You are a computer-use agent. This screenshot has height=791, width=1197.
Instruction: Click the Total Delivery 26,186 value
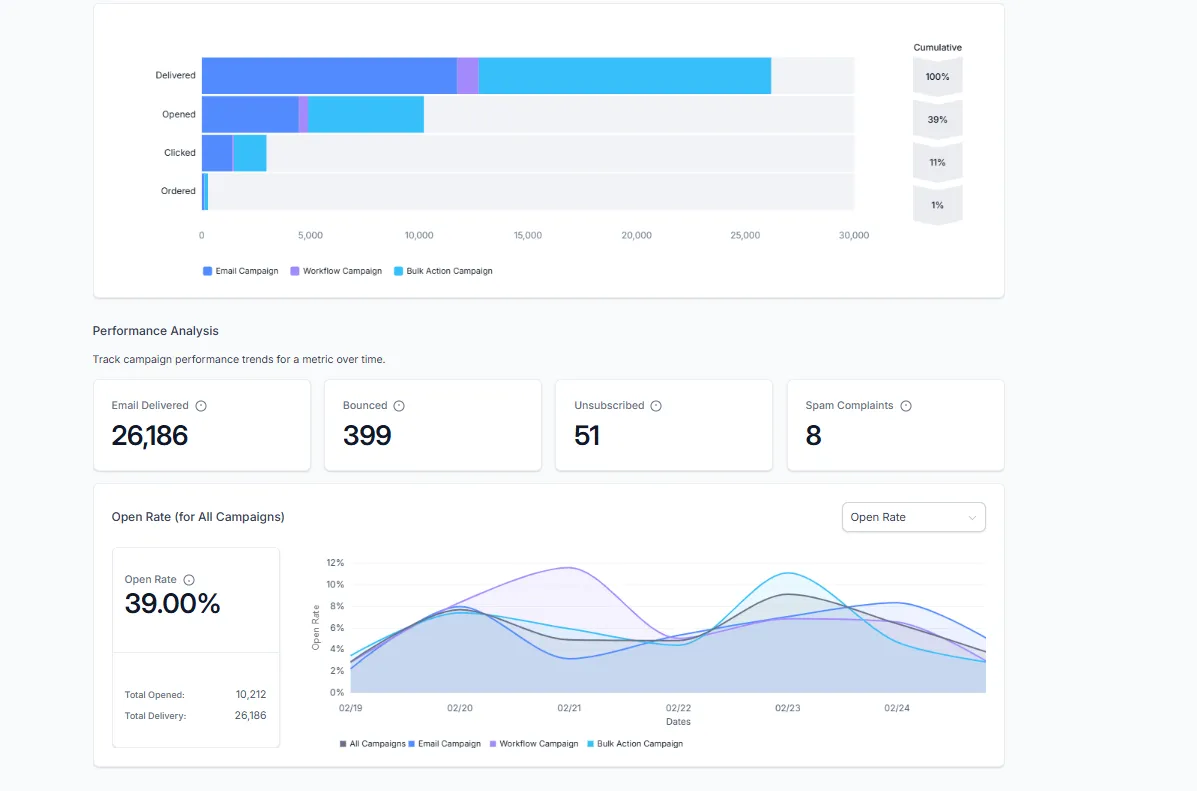250,716
